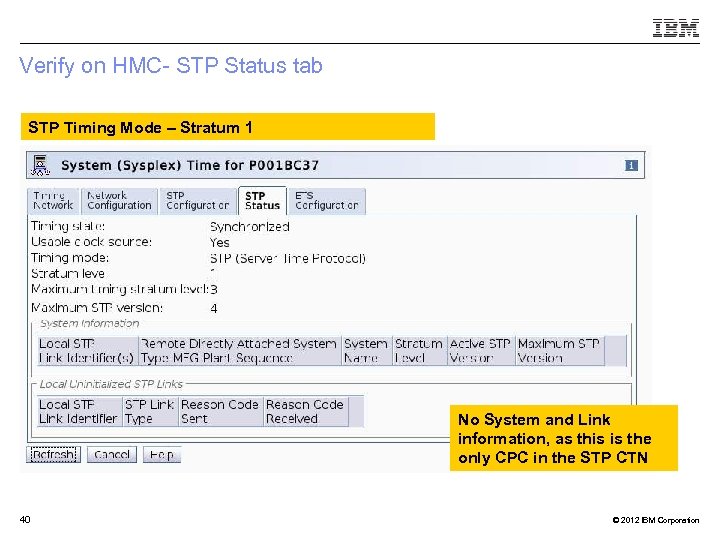Click the IBM logo
The width and height of the screenshot is (720, 540).
(676, 28)
